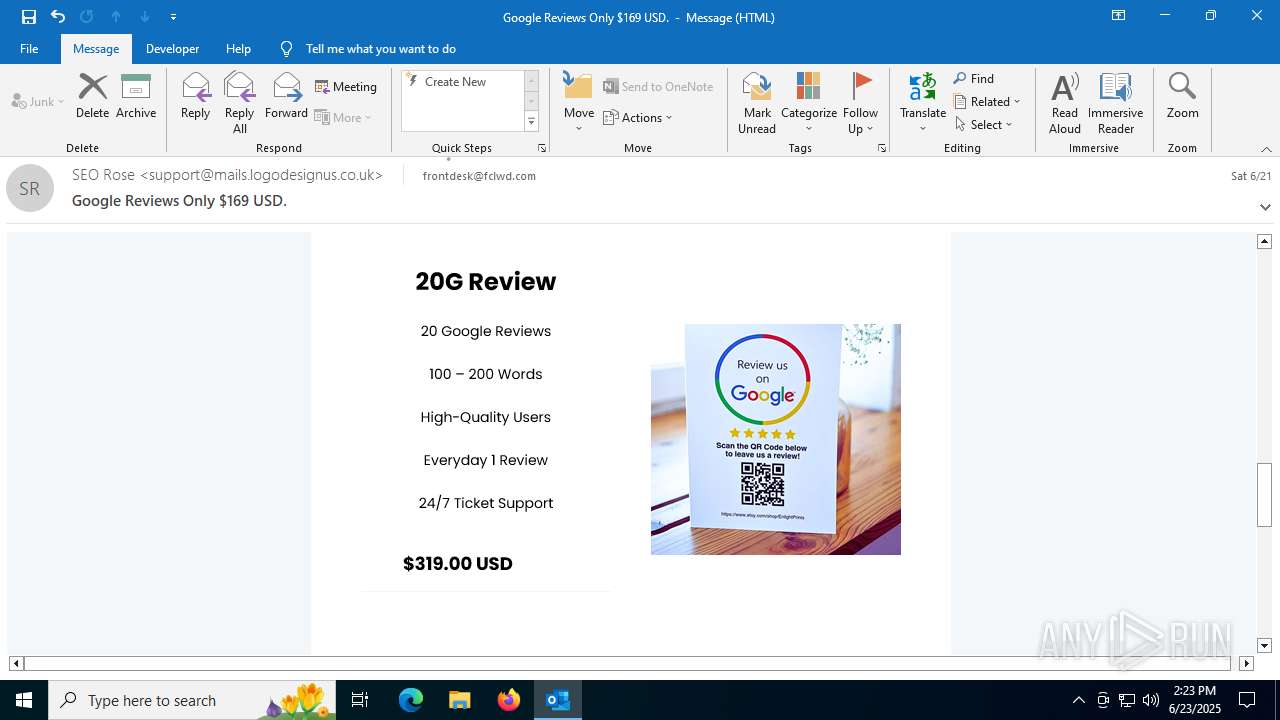This screenshot has width=1280, height=720.
Task: Switch to the Developer tab
Action: tap(172, 48)
